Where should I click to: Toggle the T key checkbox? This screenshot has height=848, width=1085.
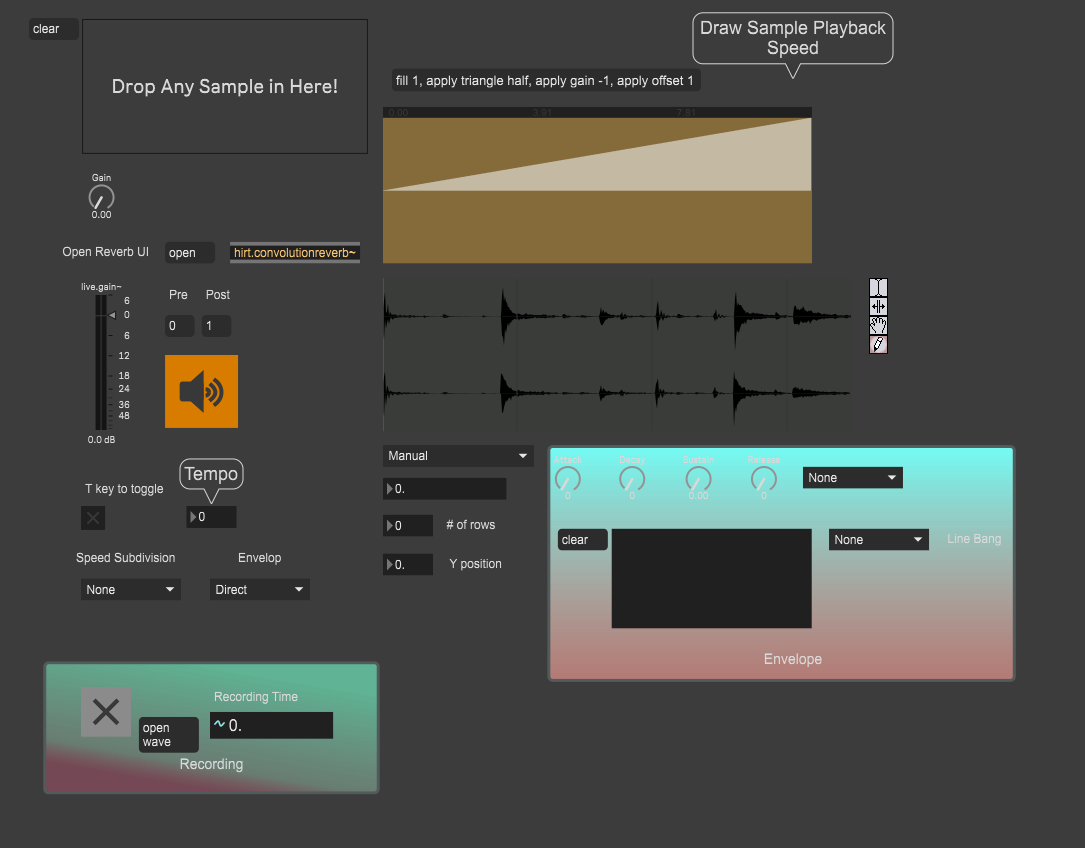(x=92, y=518)
